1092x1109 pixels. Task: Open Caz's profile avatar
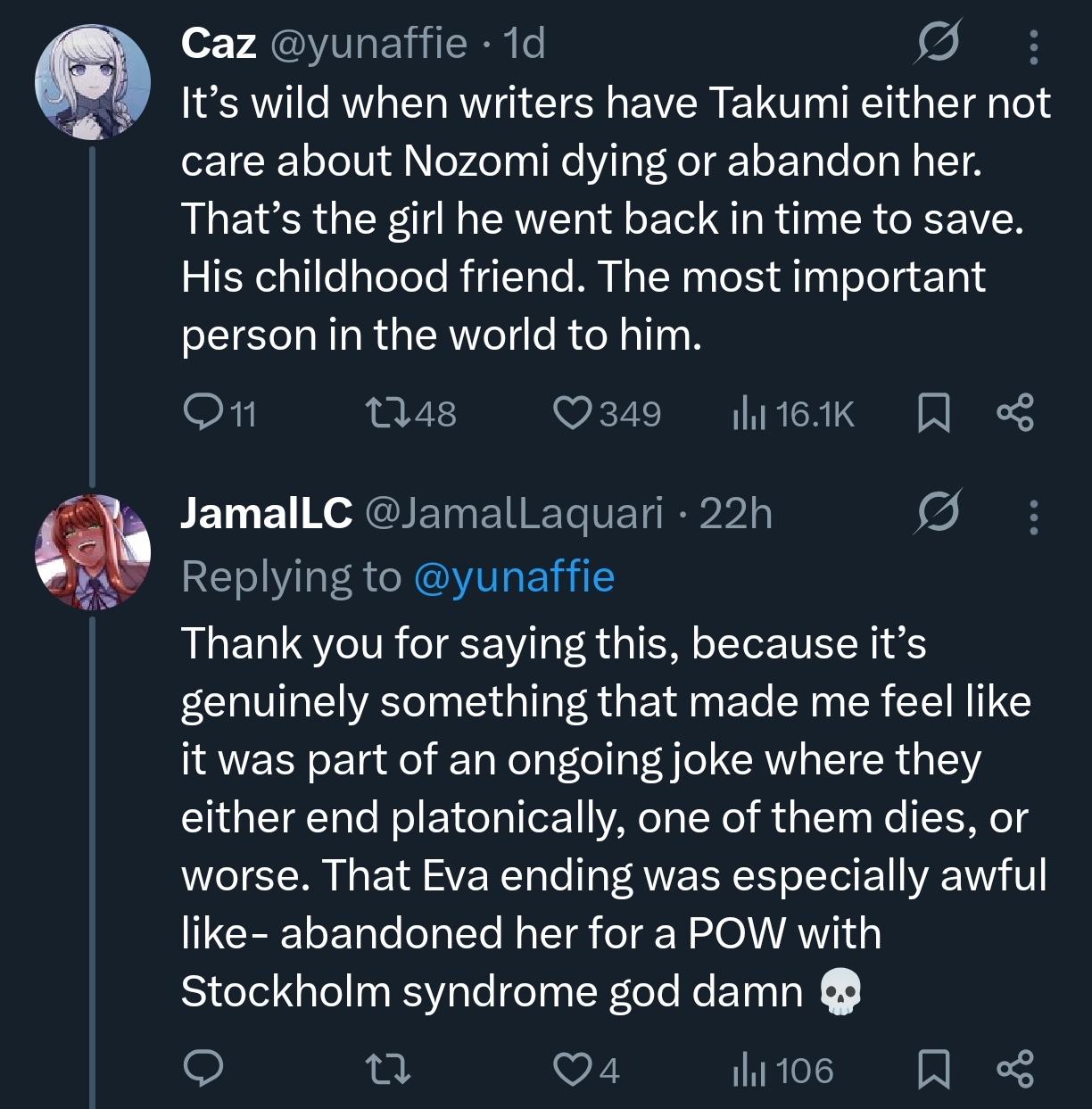(x=93, y=82)
